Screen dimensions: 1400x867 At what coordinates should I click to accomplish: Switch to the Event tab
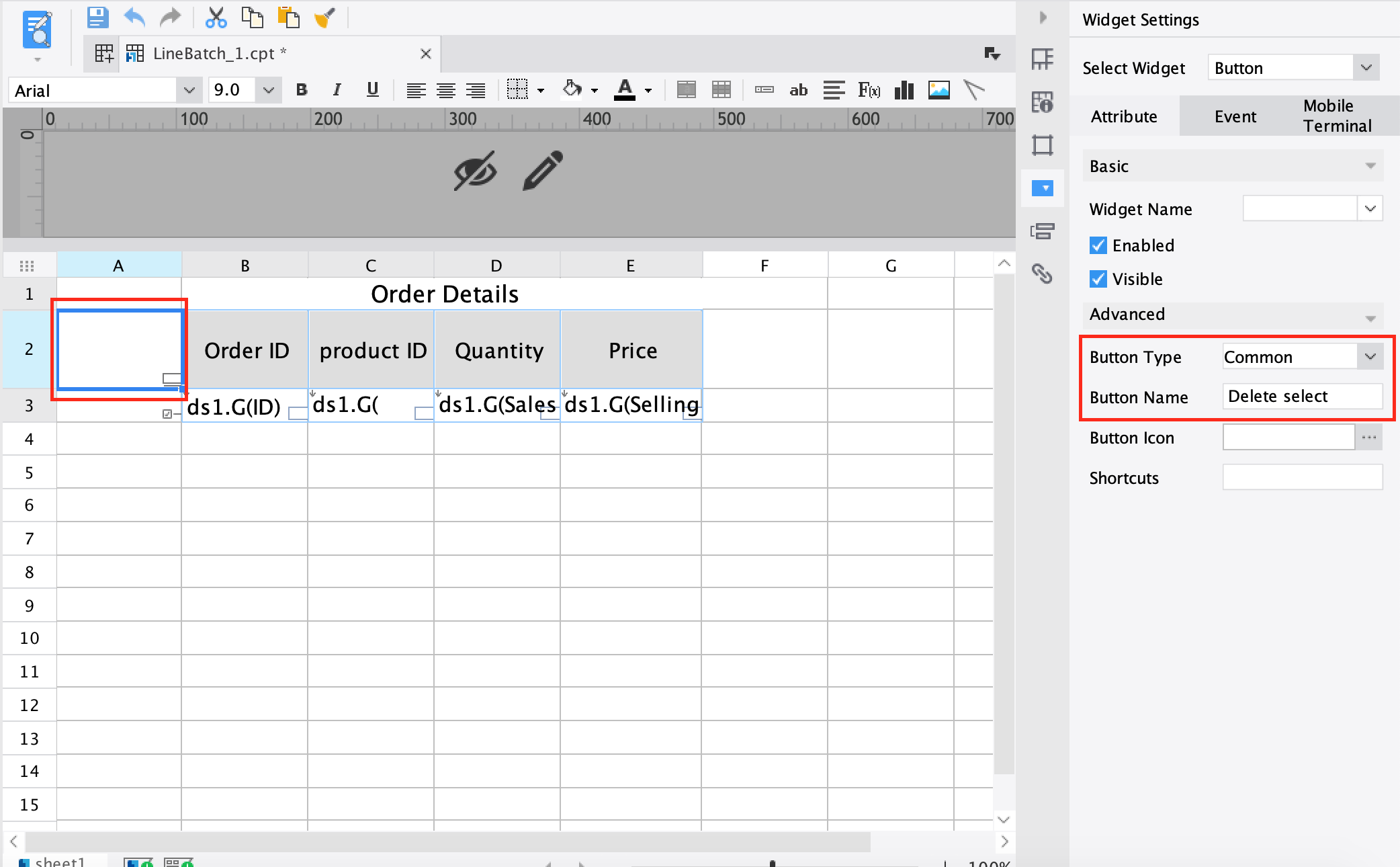pyautogui.click(x=1235, y=116)
